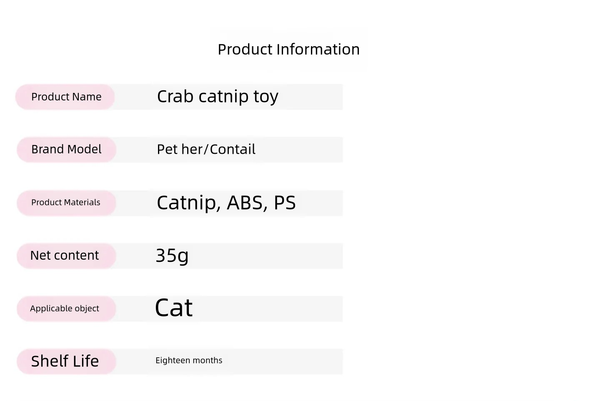Select the pink "Shelf Life" label

[65, 361]
